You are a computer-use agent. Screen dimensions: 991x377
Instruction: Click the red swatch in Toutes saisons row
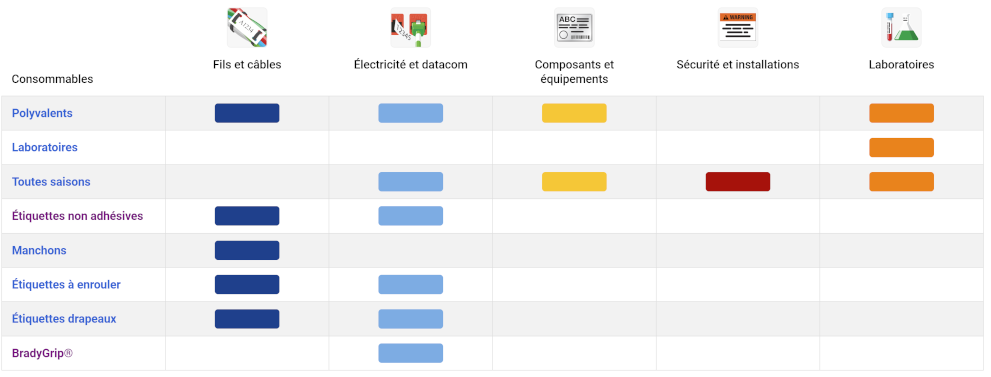(738, 182)
